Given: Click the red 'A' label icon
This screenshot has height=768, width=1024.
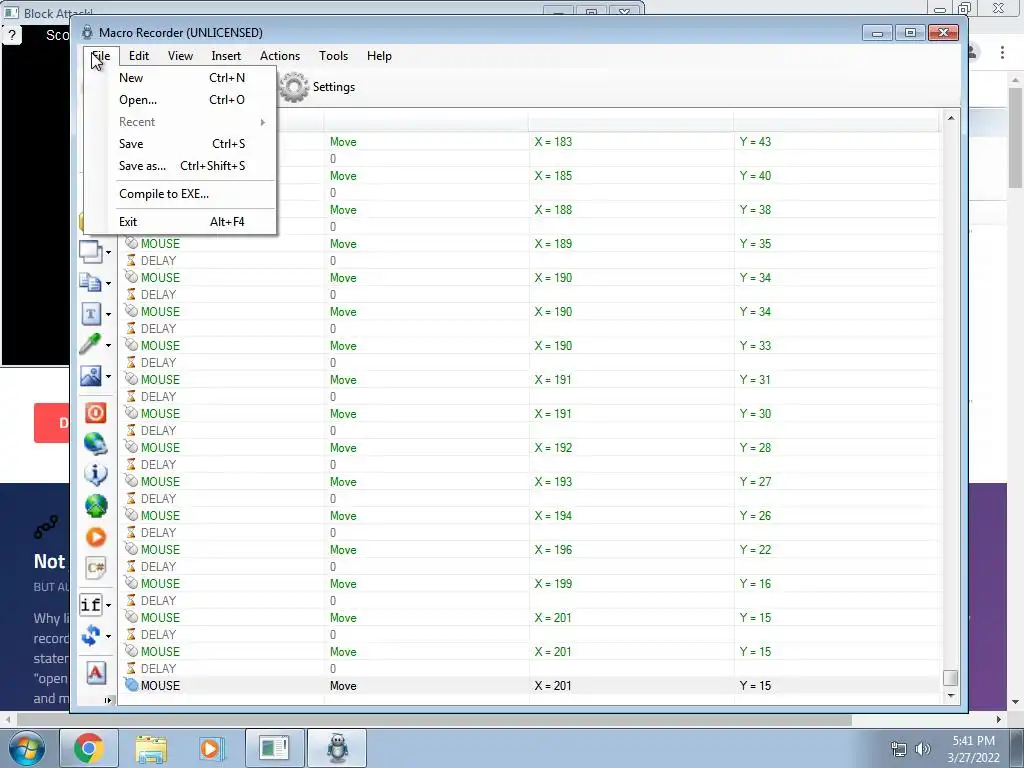Looking at the screenshot, I should pyautogui.click(x=95, y=673).
